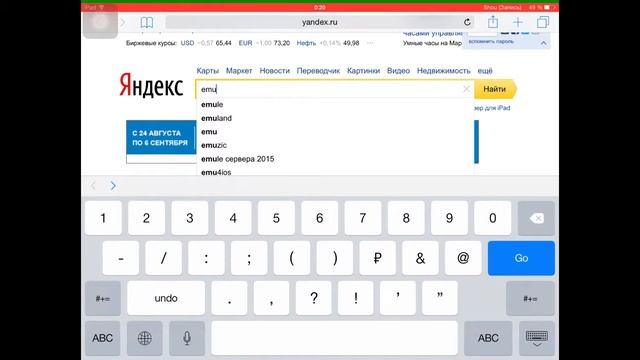This screenshot has width=640, height=360.
Task: Change keyboard language with globe key
Action: tap(144, 338)
